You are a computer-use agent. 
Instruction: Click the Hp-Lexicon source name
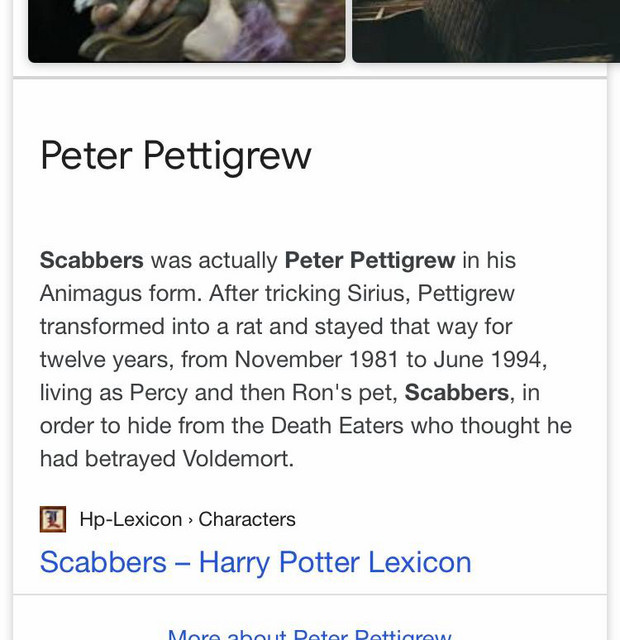[x=130, y=520]
